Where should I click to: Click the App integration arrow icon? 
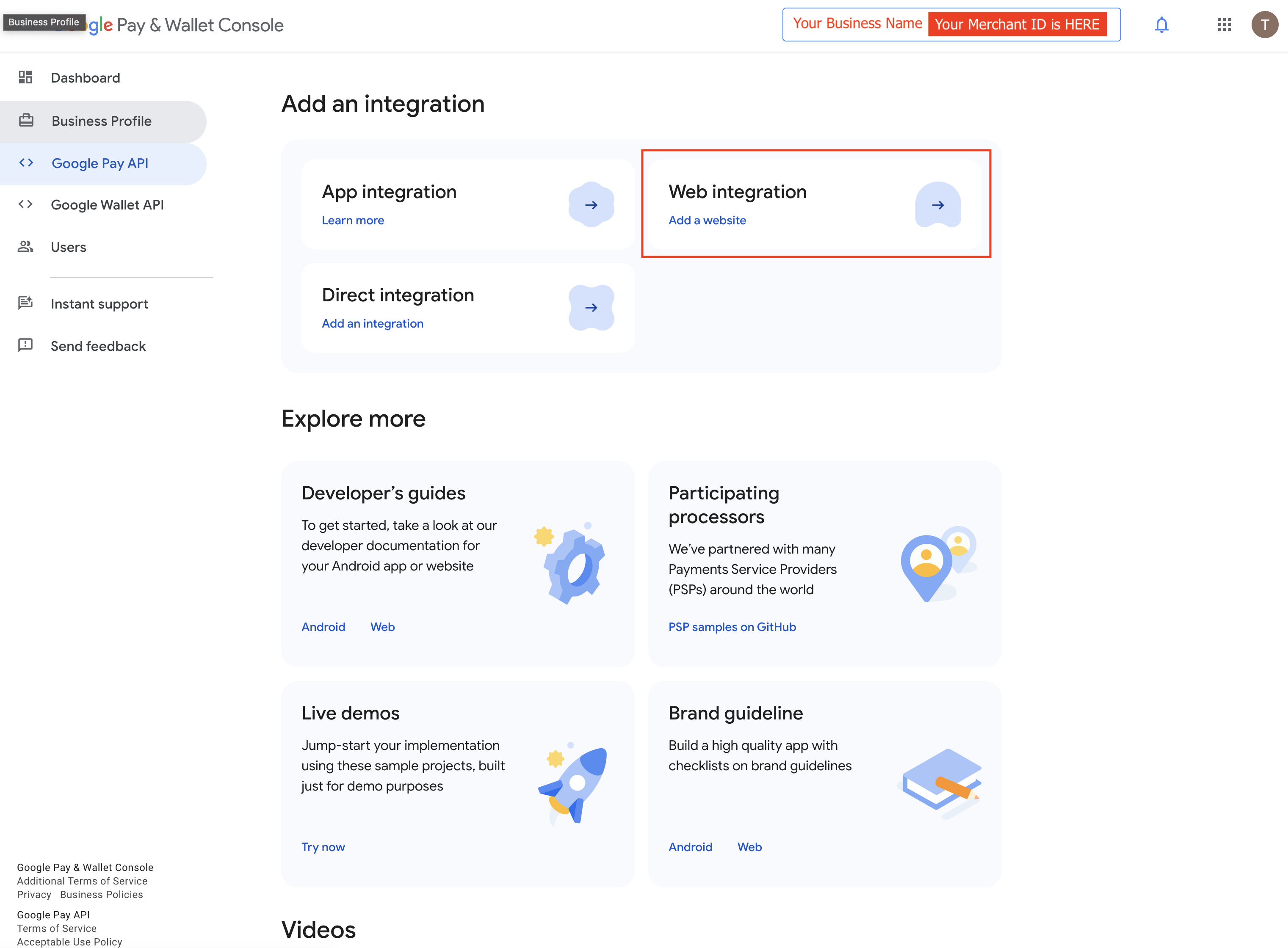tap(591, 205)
